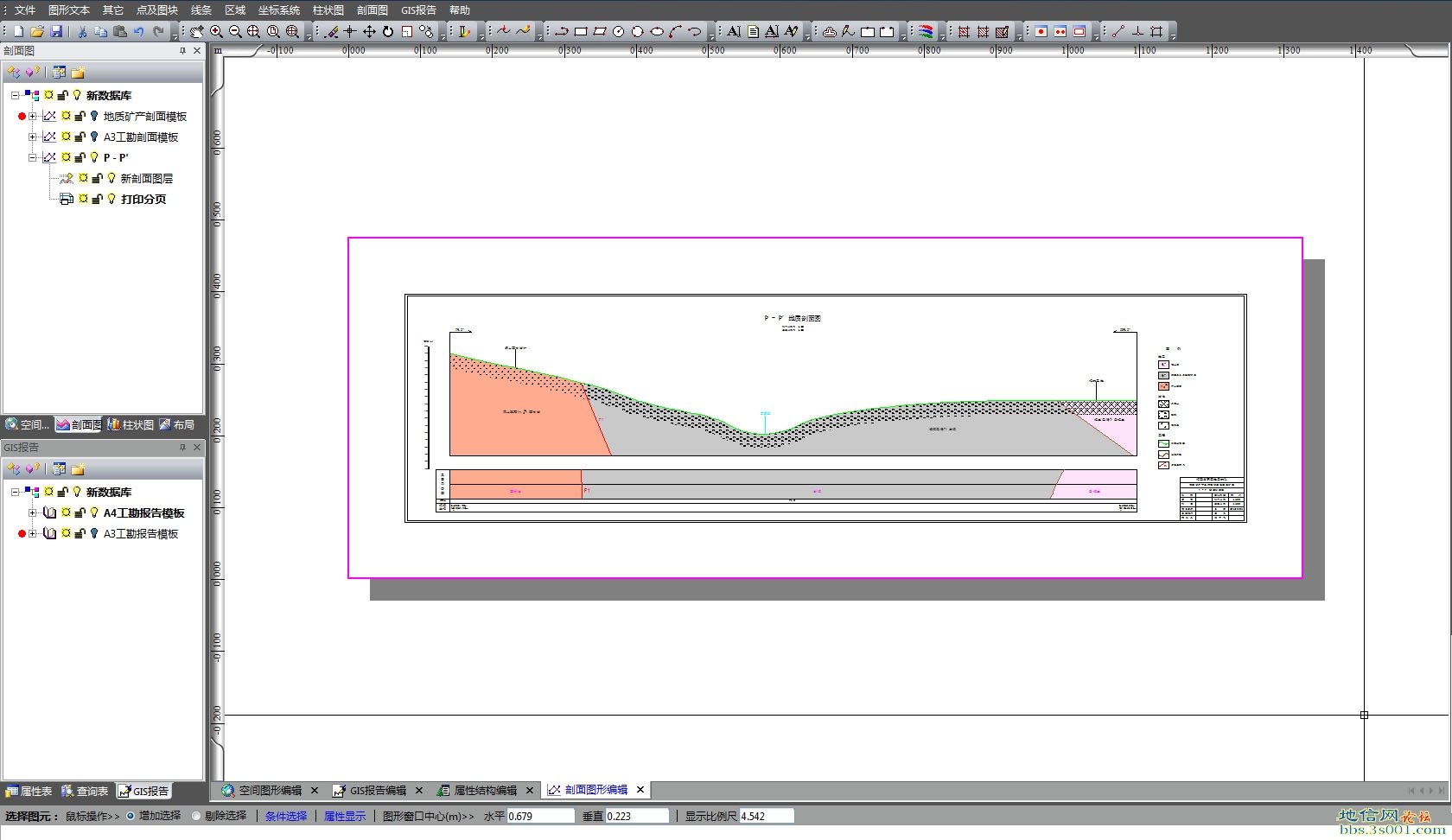Open the document text block tool
Image resolution: width=1452 pixels, height=840 pixels.
(x=753, y=31)
